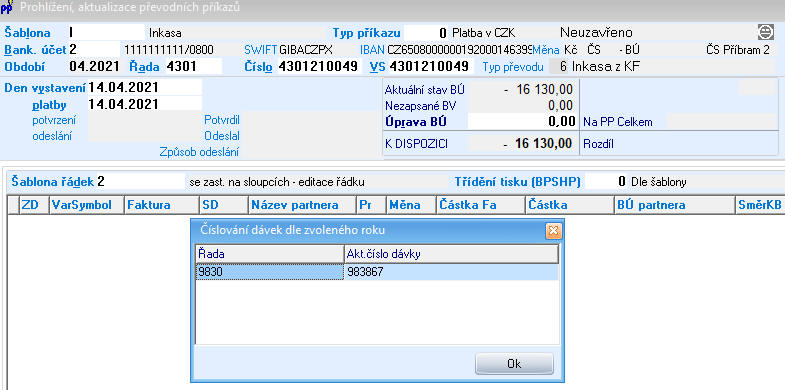785x390 pixels.
Task: Click the Akt.číslo dávky column header
Action: tap(451, 254)
